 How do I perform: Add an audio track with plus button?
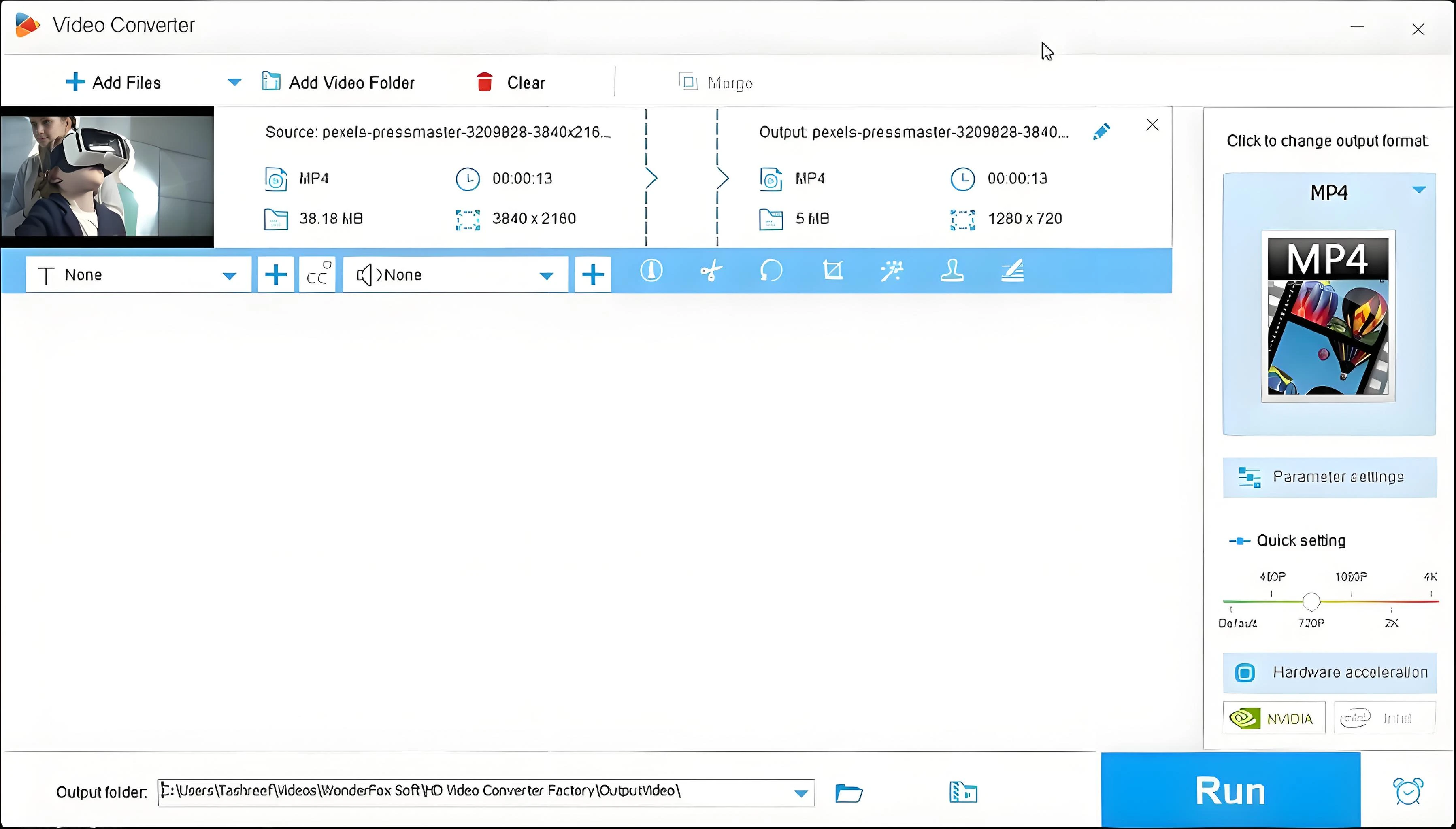(x=593, y=275)
